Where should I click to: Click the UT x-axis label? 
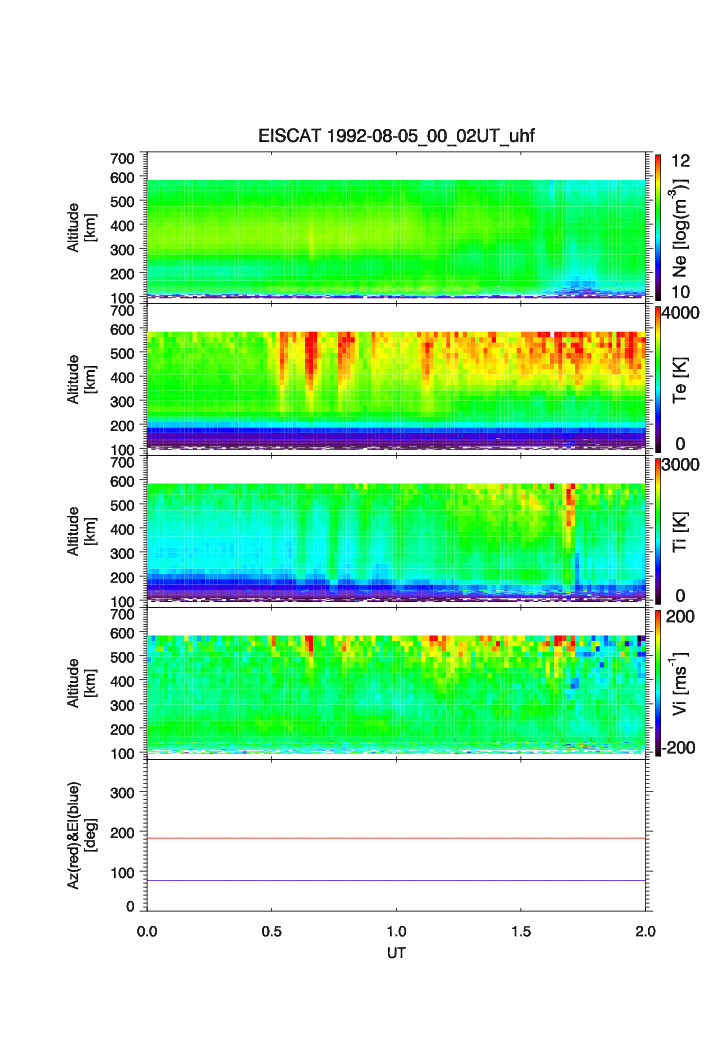click(x=396, y=953)
